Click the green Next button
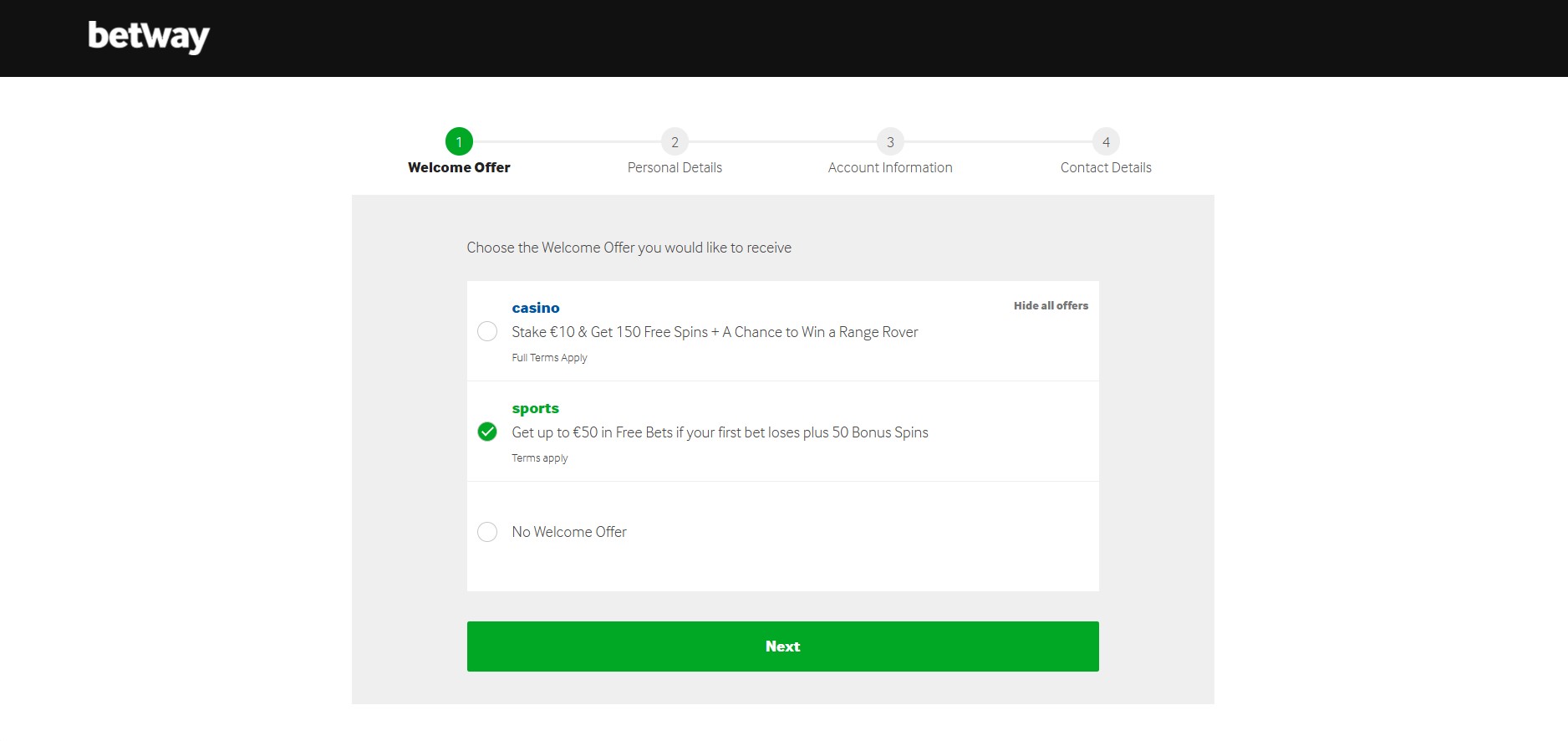 tap(782, 646)
